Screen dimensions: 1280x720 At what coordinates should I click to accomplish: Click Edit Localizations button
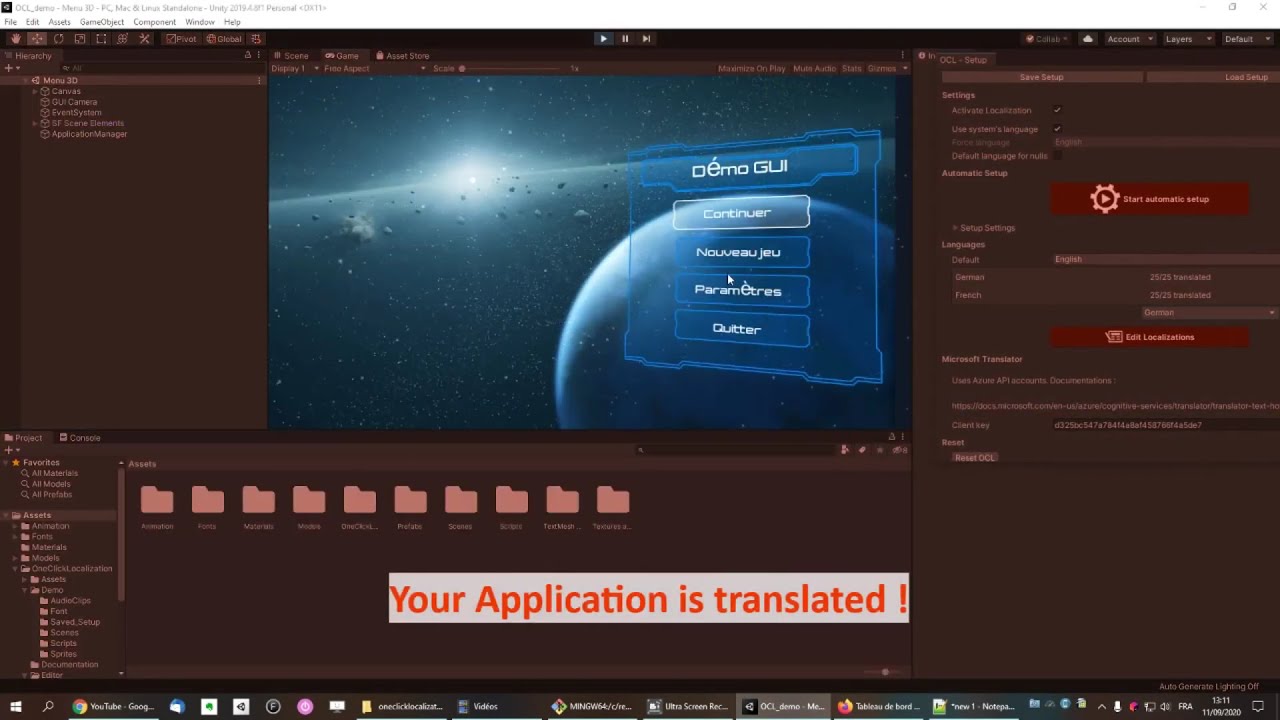[1149, 337]
